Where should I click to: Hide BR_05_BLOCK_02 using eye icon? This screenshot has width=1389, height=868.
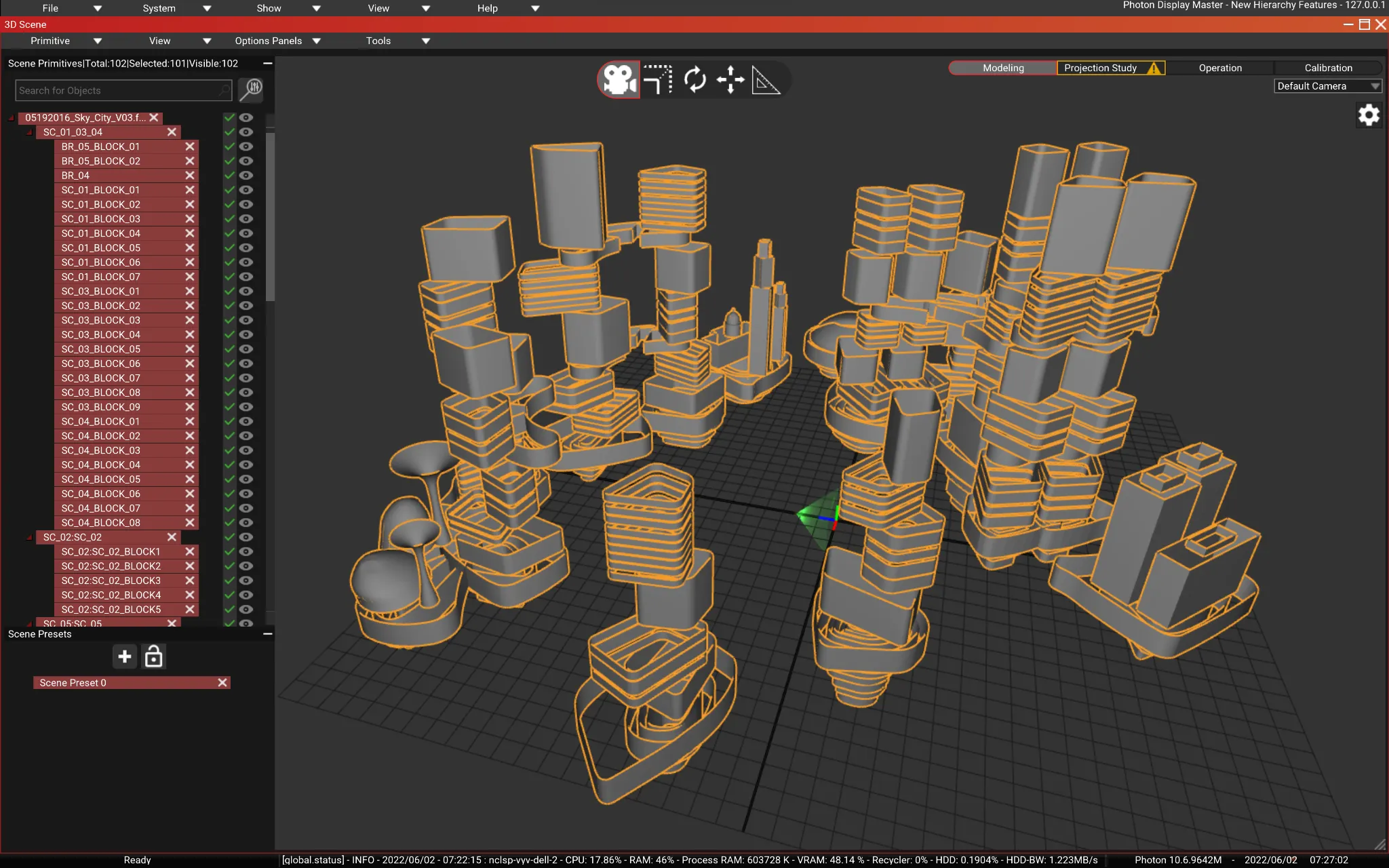(246, 161)
